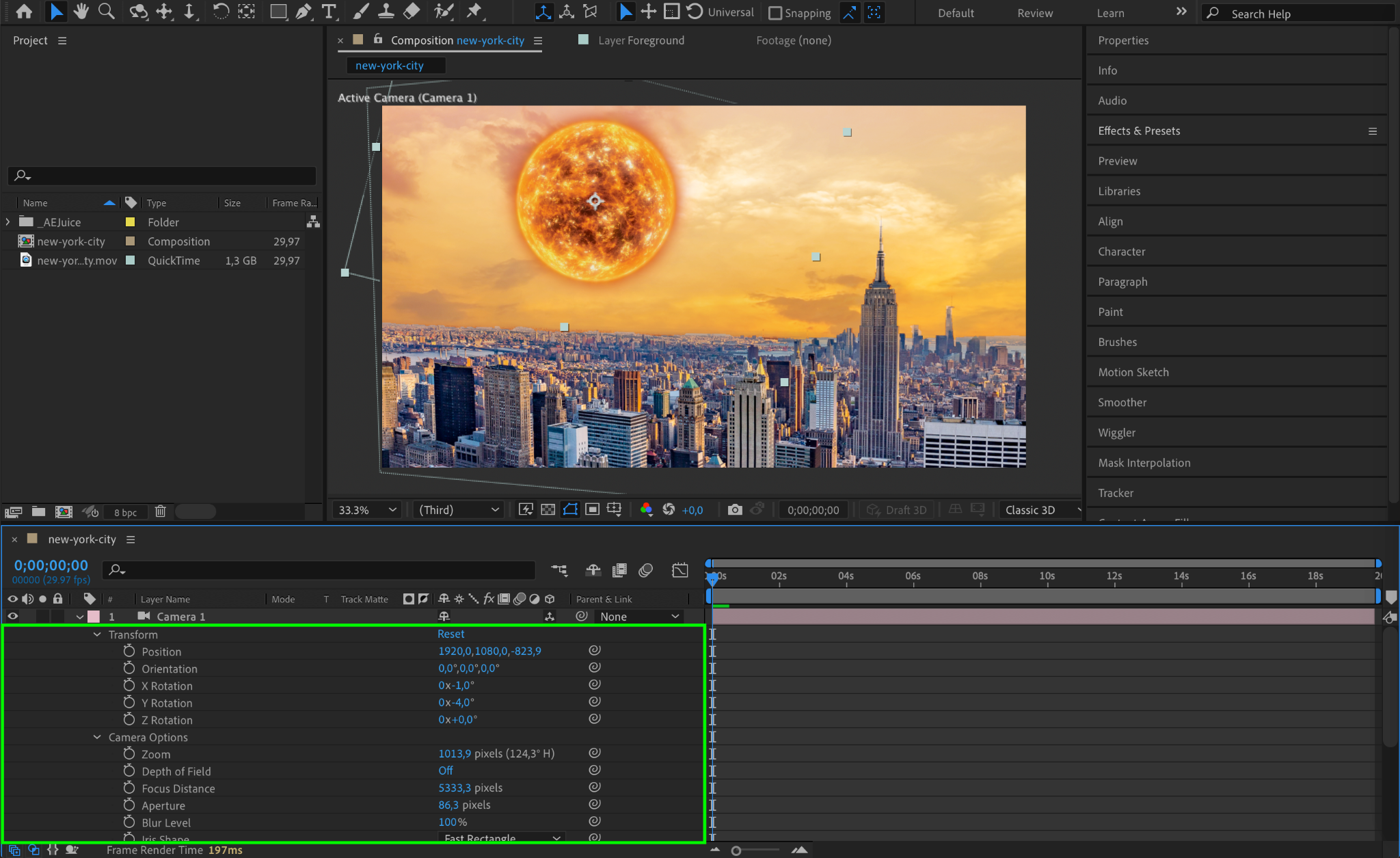Choose the Rectangle shape tool
1400x858 pixels.
(x=278, y=12)
